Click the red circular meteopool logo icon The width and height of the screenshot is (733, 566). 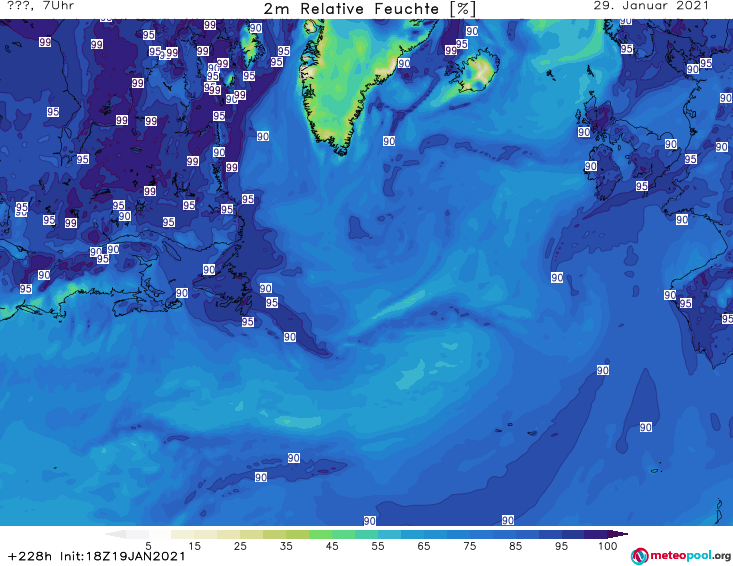pyautogui.click(x=639, y=556)
